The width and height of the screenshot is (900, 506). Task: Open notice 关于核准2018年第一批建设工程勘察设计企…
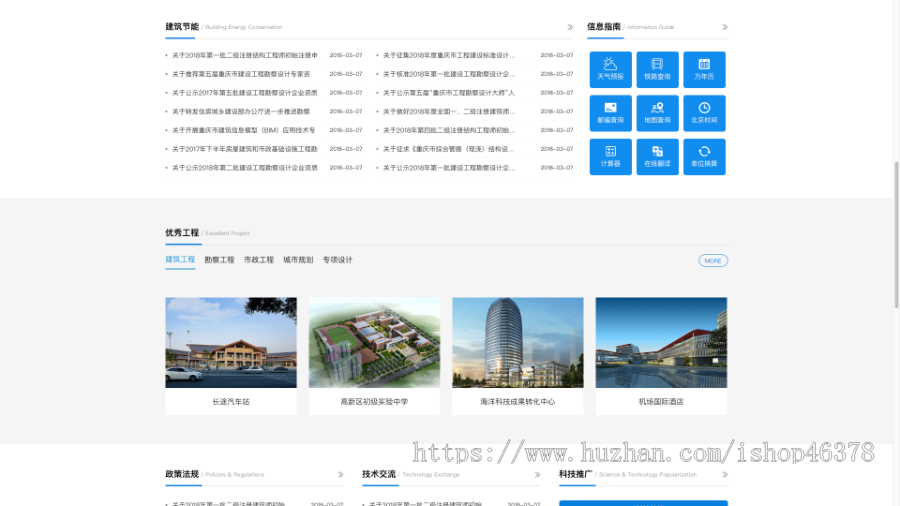click(449, 74)
